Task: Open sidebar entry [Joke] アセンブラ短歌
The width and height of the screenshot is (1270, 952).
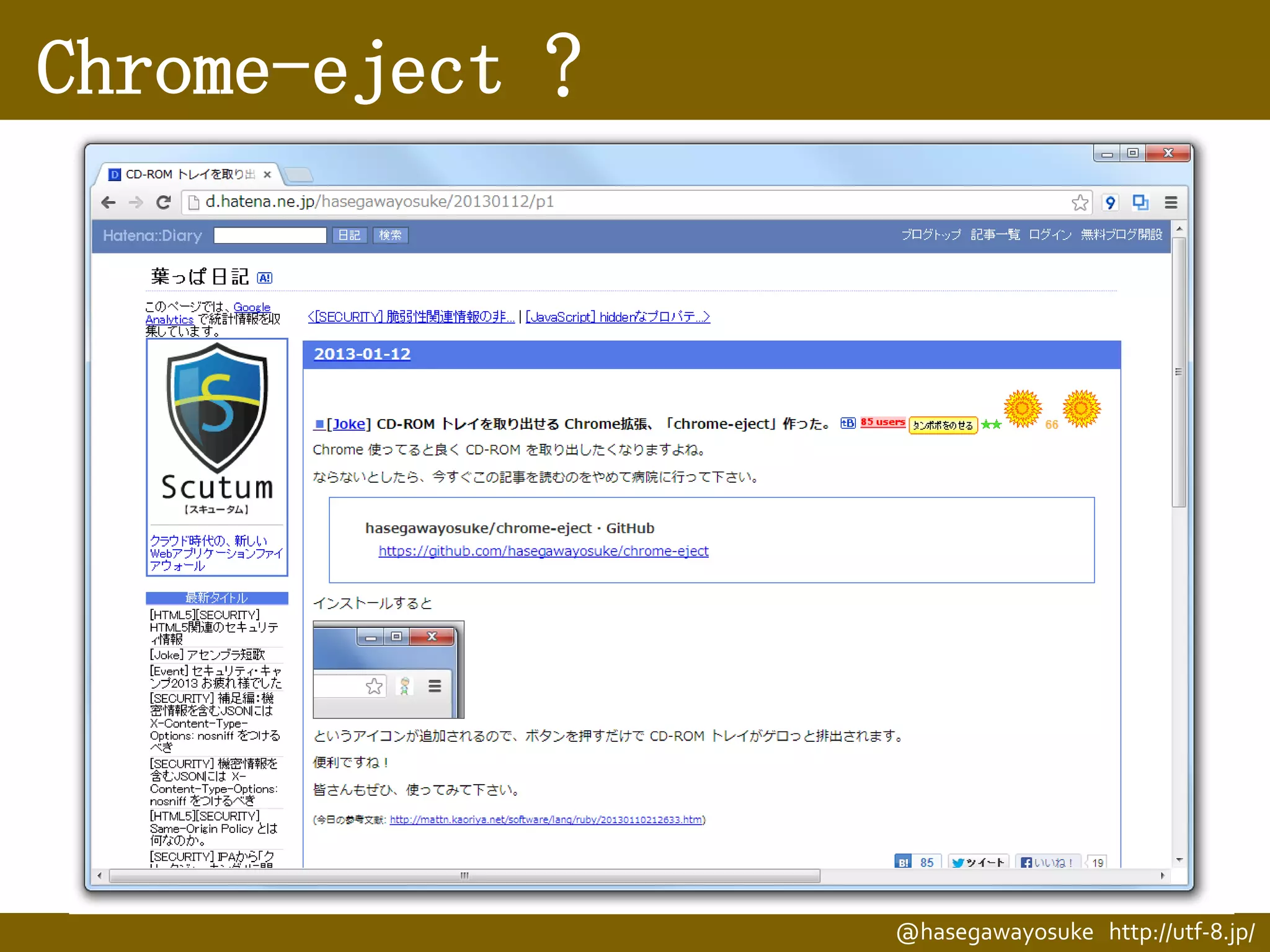Action: coord(207,654)
